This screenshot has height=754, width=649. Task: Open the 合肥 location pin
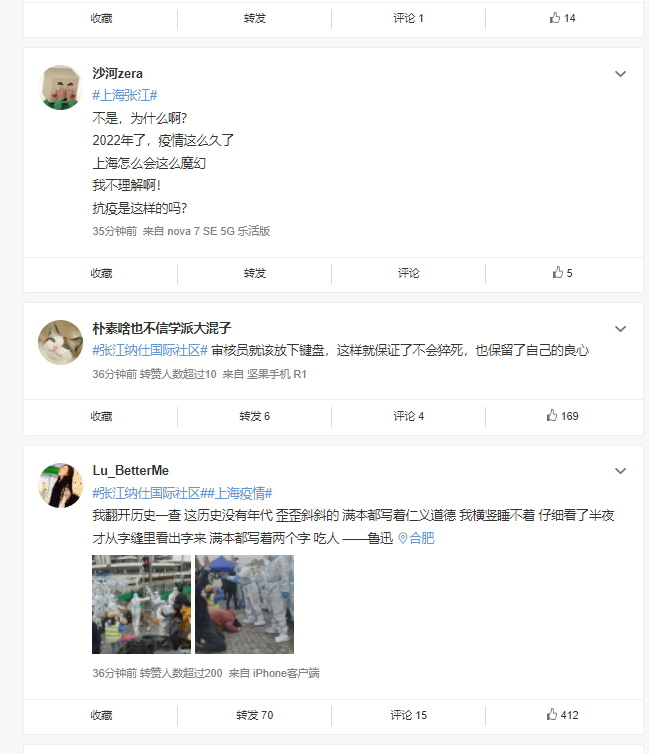click(416, 538)
